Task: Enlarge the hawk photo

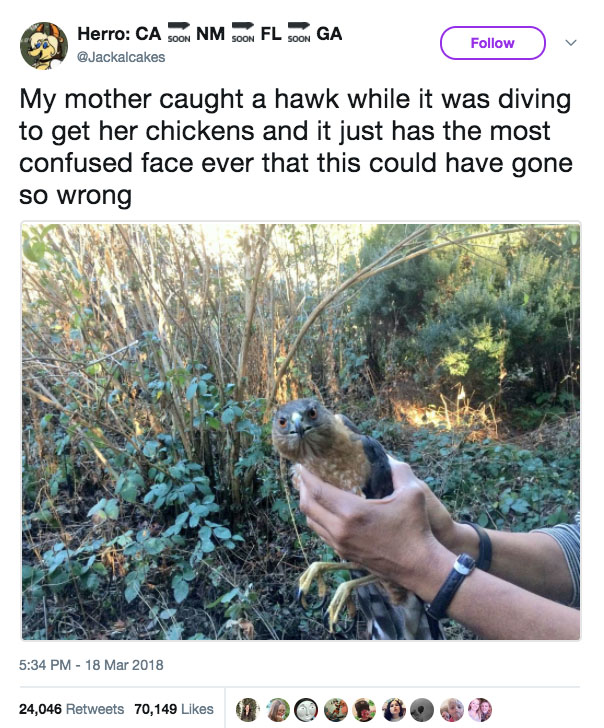Action: [301, 431]
